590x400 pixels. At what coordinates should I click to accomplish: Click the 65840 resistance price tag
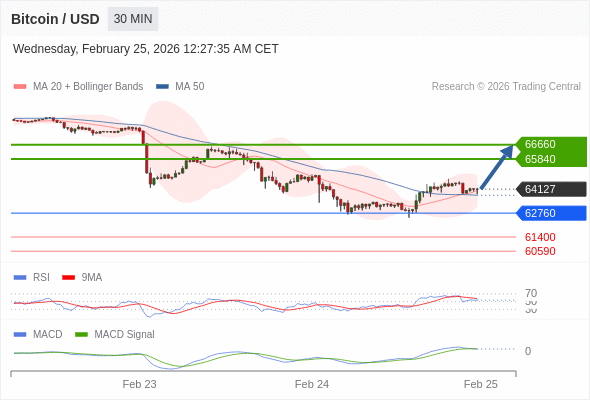(x=551, y=159)
